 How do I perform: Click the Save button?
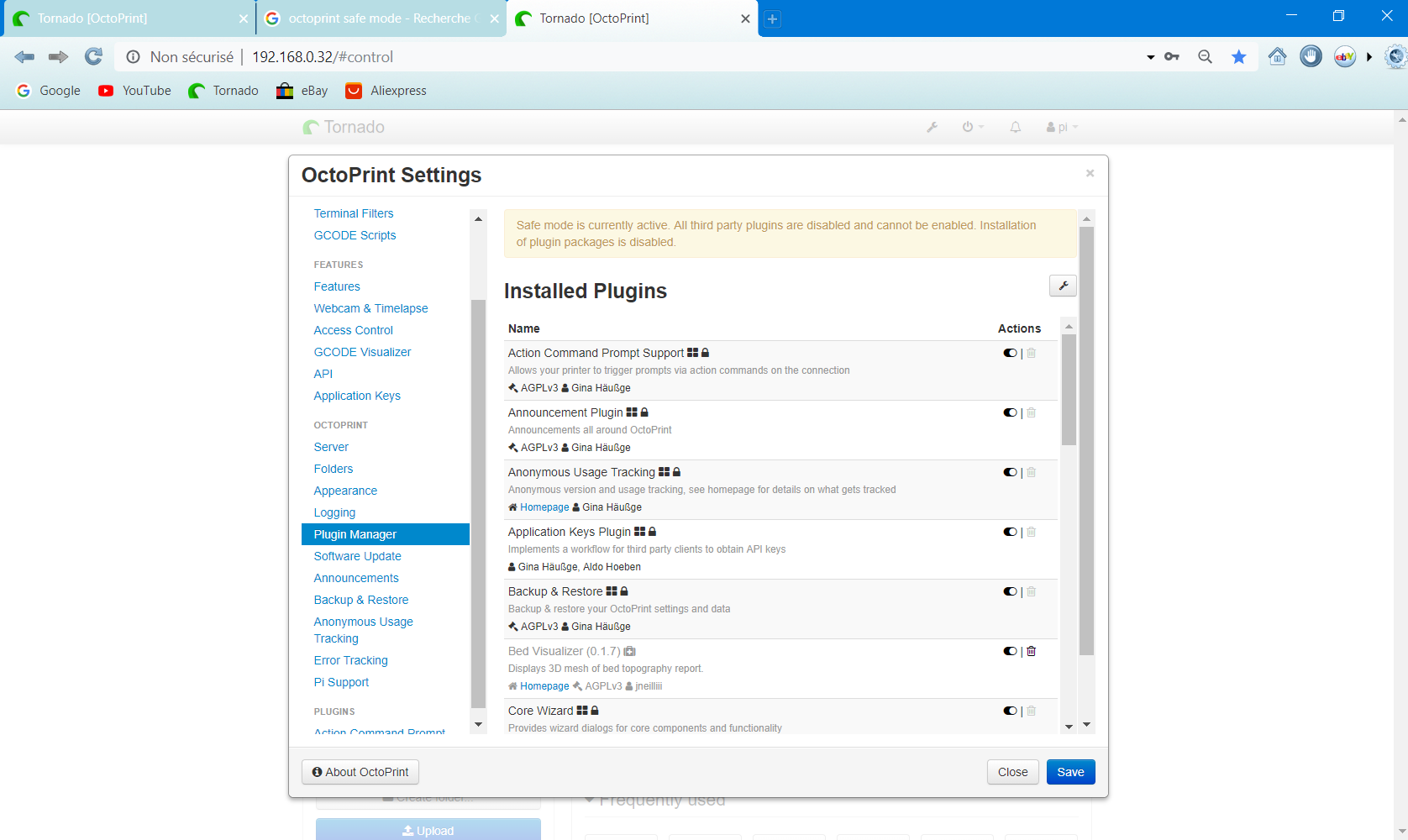1070,772
